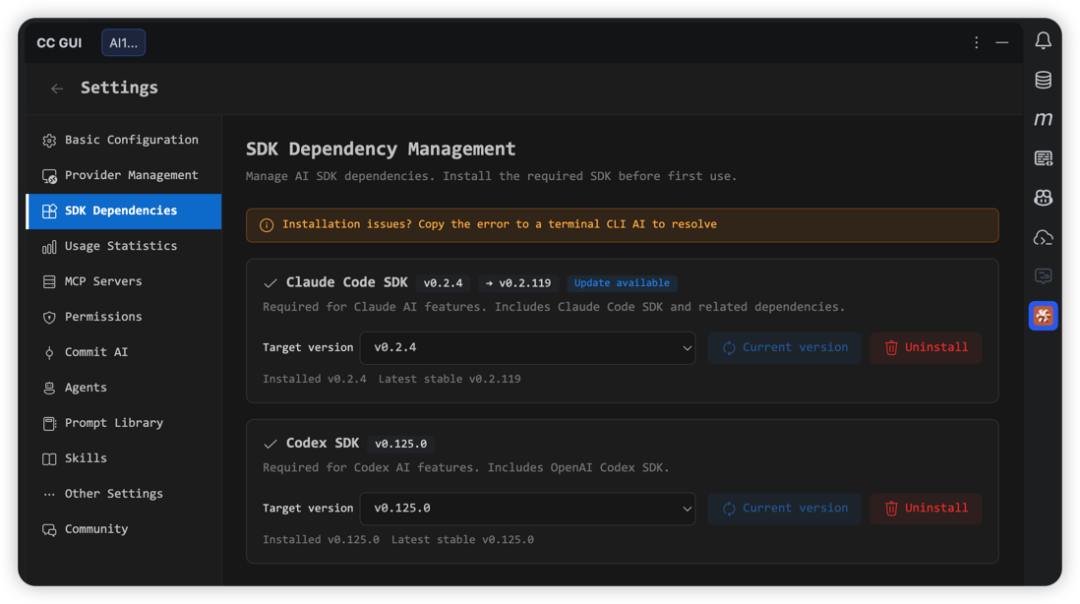Image resolution: width=1080 pixels, height=604 pixels.
Task: Open Commit AI settings
Action: click(124, 352)
